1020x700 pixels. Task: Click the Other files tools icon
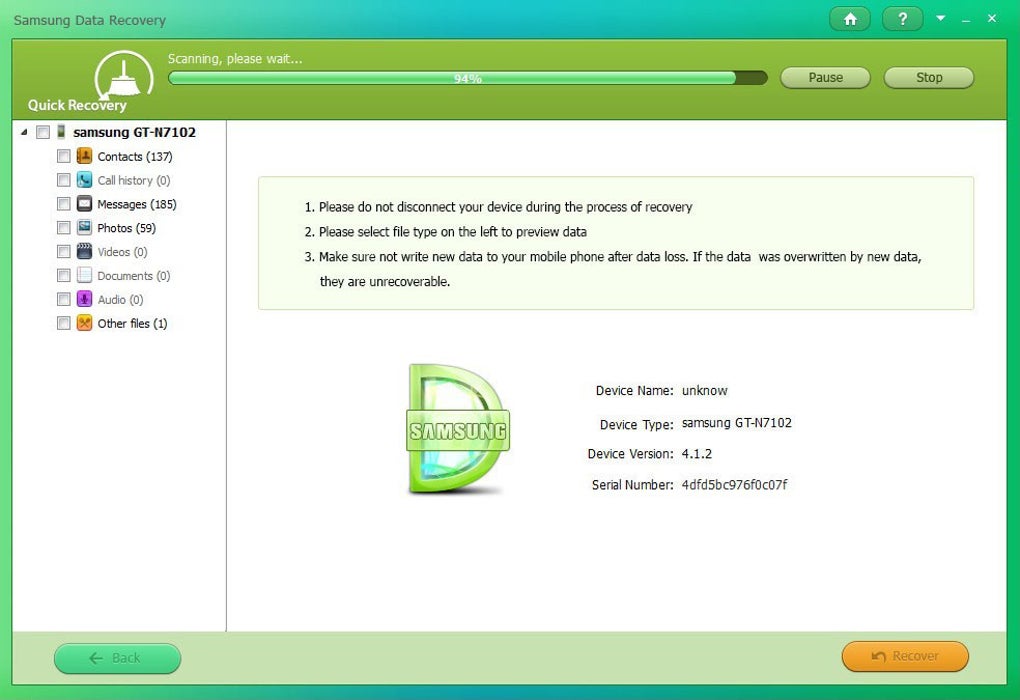click(84, 323)
